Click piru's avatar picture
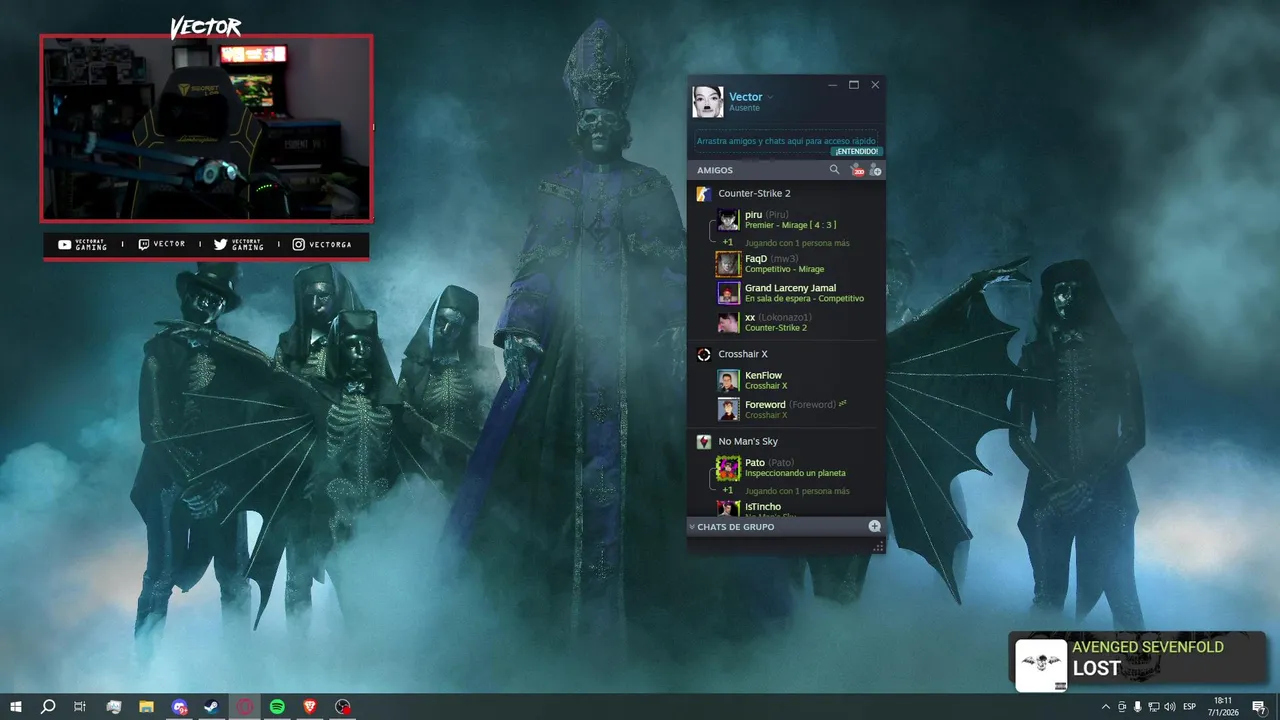The width and height of the screenshot is (1280, 720). click(x=728, y=220)
